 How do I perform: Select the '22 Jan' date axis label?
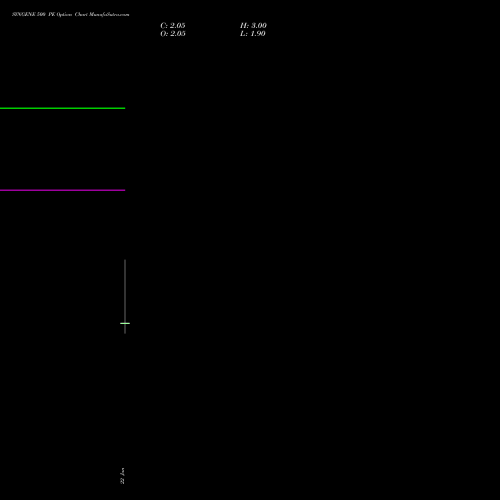click(122, 476)
